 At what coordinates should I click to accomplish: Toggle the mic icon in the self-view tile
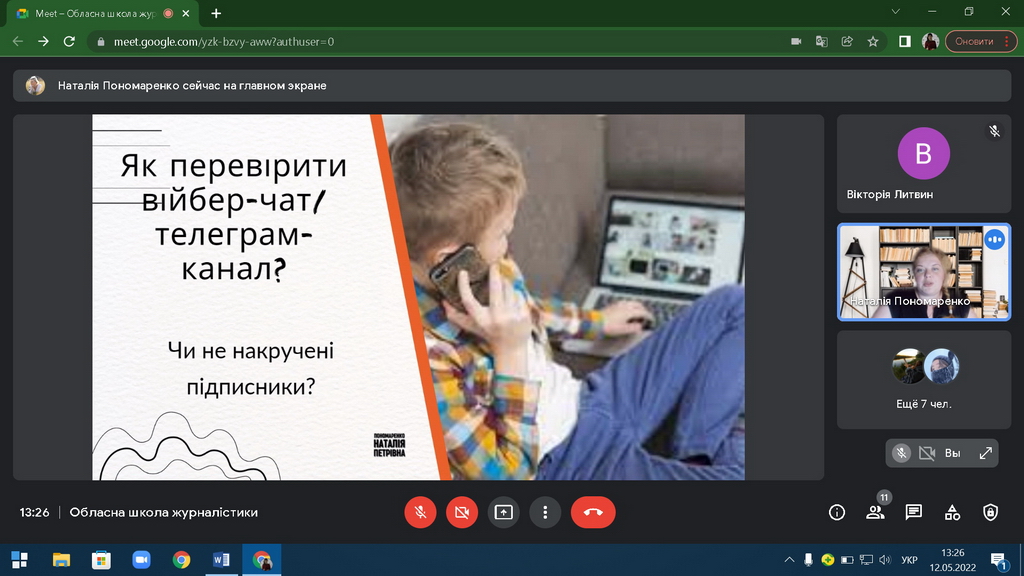(x=901, y=453)
